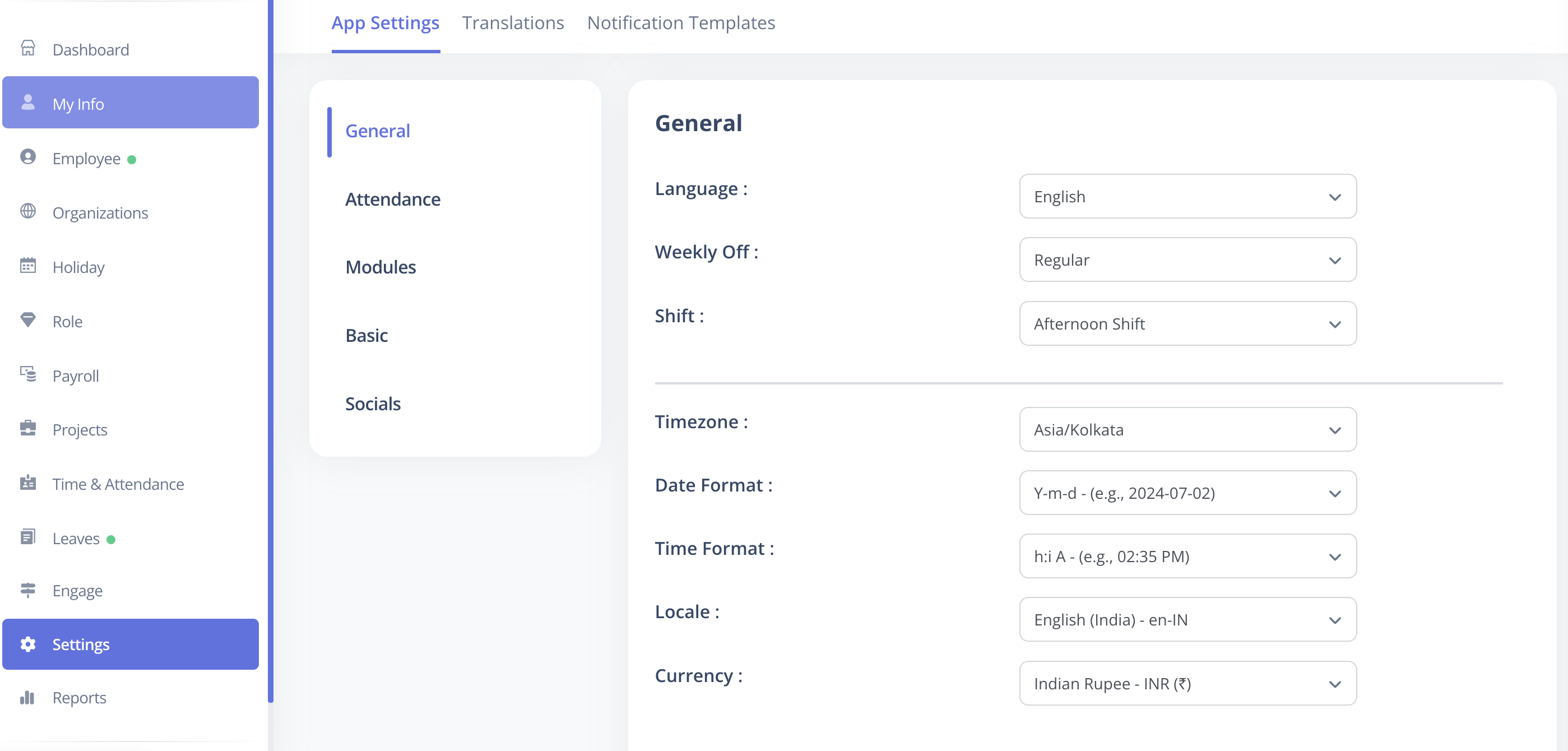Image resolution: width=1568 pixels, height=751 pixels.
Task: Click the Projects briefcase icon
Action: [28, 428]
